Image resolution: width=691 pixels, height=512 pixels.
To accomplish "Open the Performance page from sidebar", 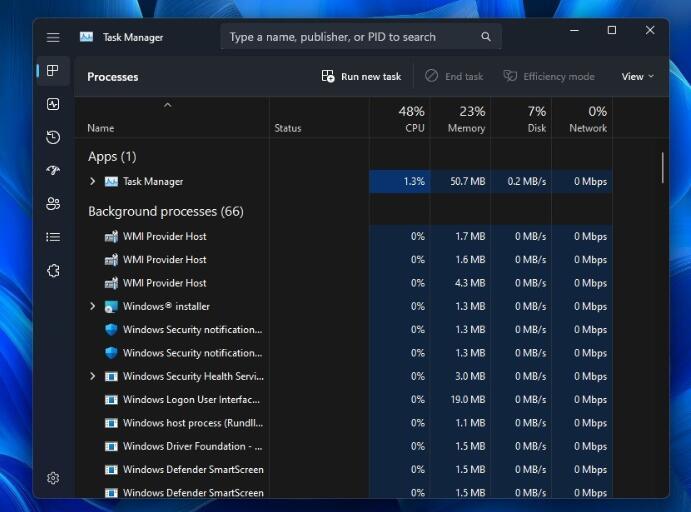I will point(53,104).
